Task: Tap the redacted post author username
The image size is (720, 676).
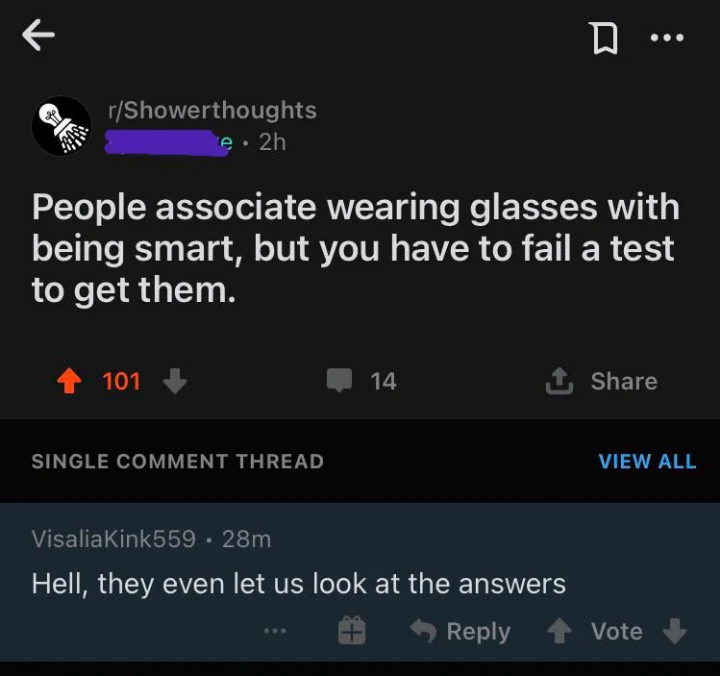Action: 168,142
